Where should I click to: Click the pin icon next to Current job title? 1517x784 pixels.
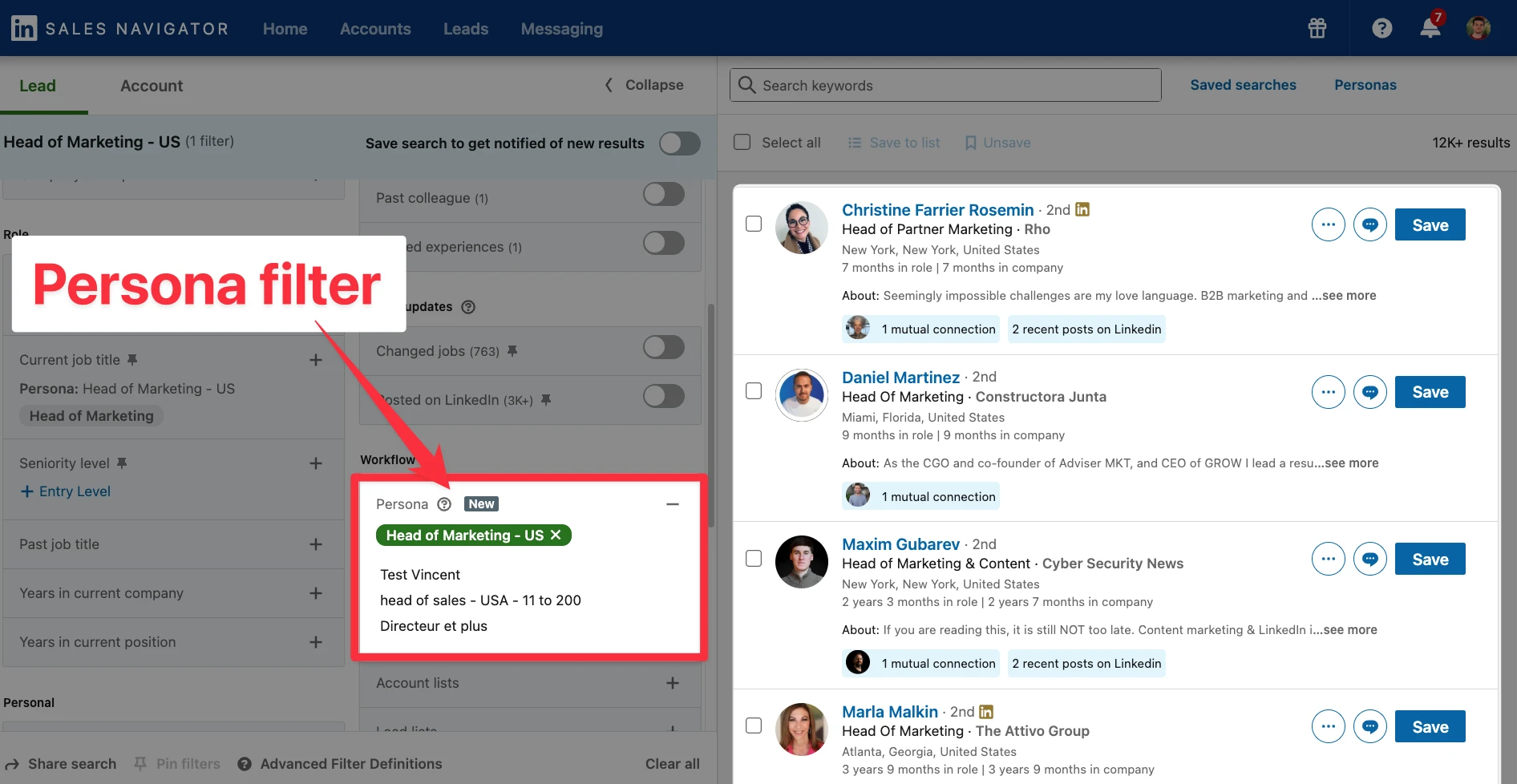pyautogui.click(x=132, y=360)
